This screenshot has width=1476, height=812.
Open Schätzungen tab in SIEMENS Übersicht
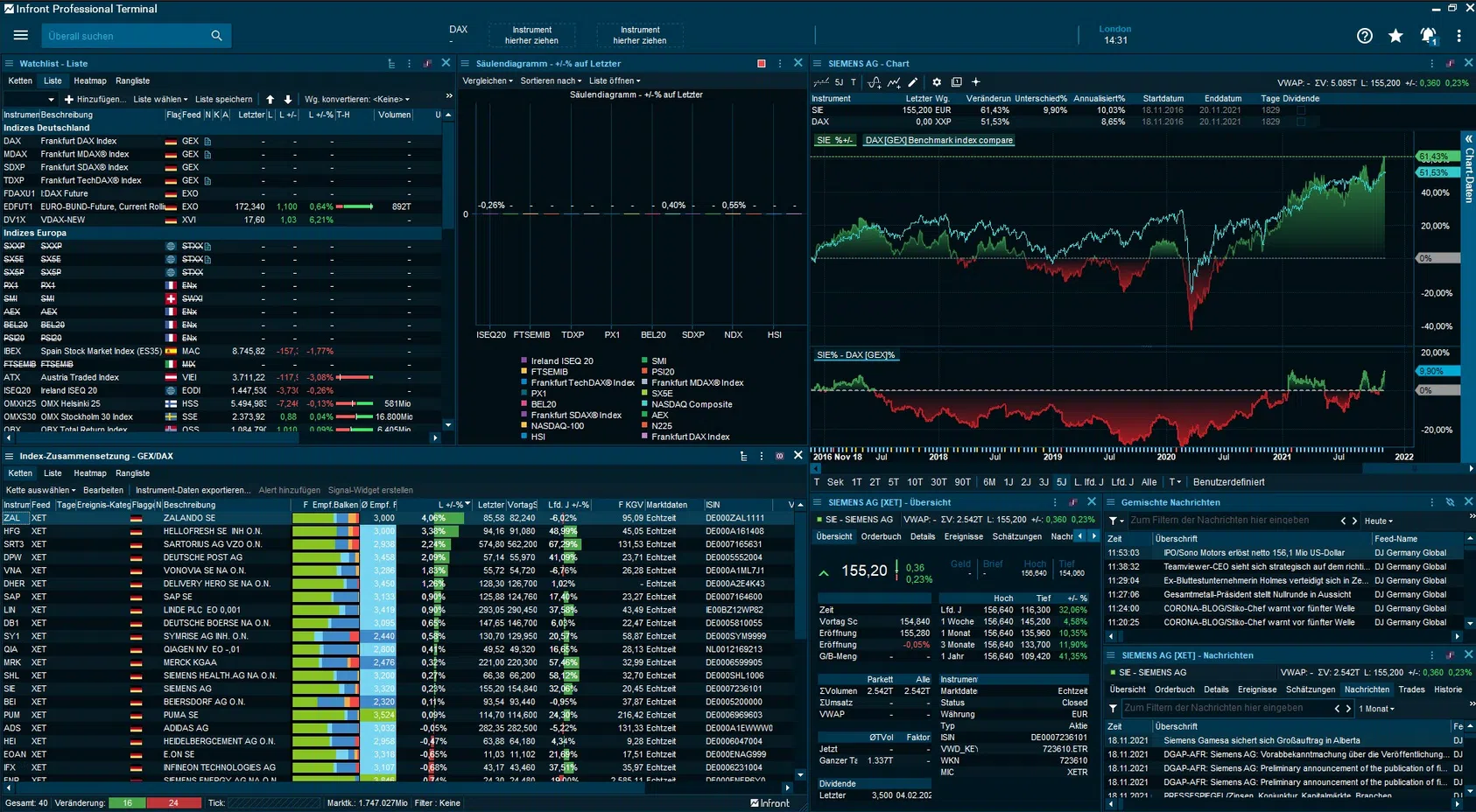(x=1016, y=536)
